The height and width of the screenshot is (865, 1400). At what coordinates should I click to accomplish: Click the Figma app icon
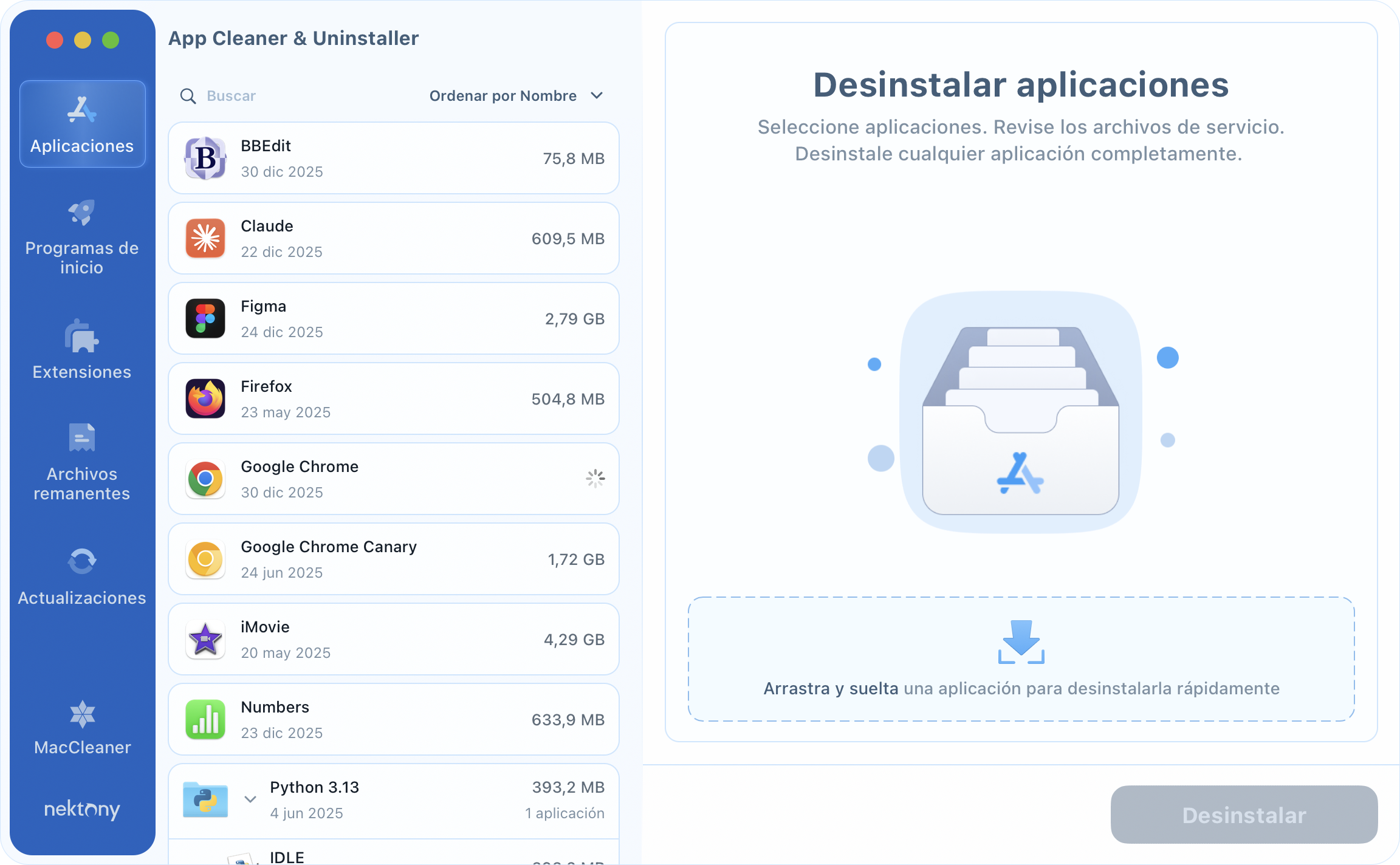click(205, 318)
